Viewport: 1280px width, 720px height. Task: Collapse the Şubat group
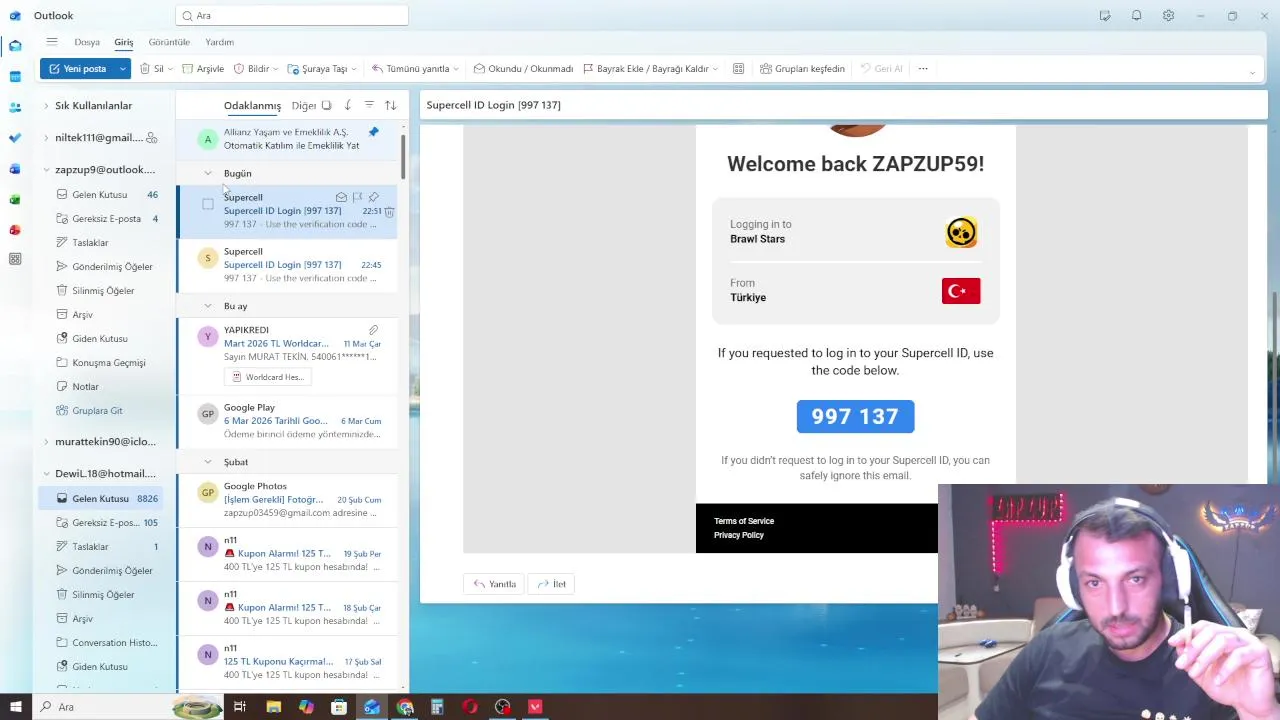point(208,462)
